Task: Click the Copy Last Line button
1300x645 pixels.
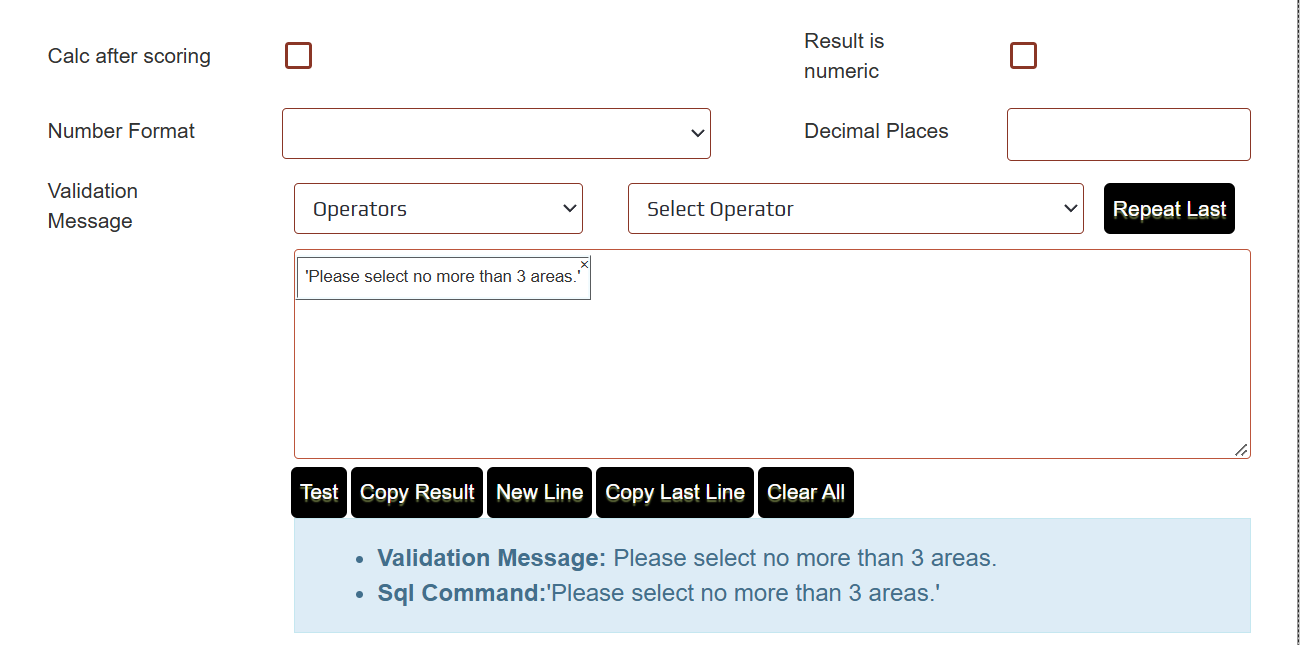Action: pyautogui.click(x=675, y=492)
